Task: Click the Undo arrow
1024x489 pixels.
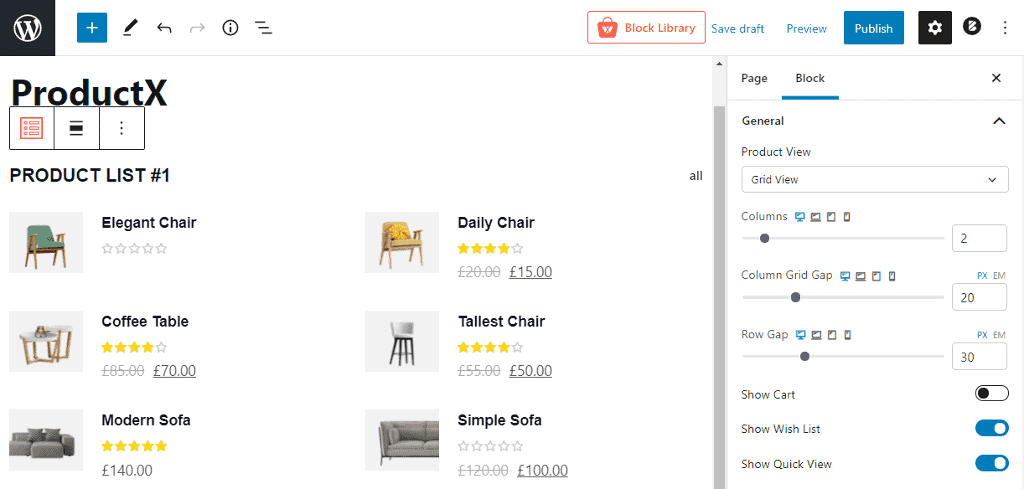Action: 164,28
